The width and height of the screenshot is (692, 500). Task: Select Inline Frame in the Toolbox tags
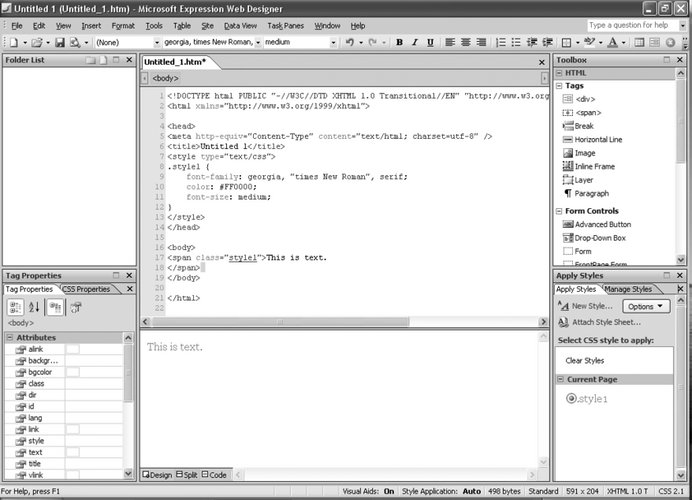click(594, 166)
